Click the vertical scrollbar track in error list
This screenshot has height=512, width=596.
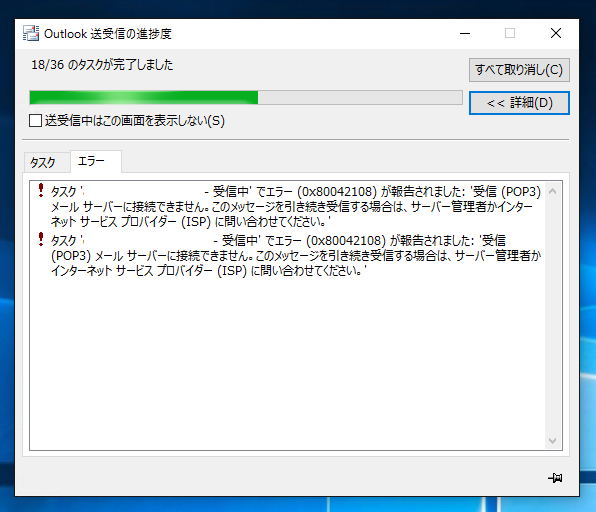coord(553,315)
